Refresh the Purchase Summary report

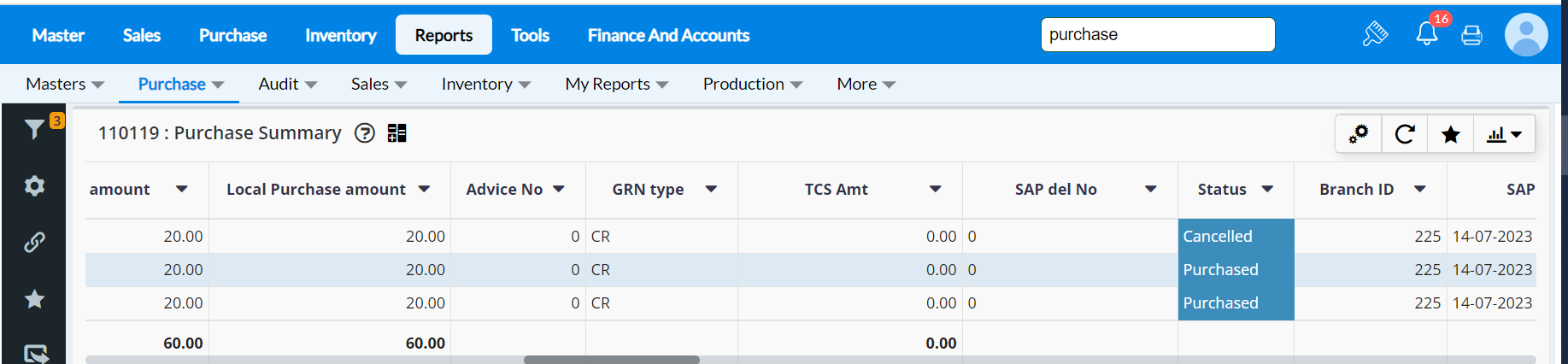[x=1404, y=134]
